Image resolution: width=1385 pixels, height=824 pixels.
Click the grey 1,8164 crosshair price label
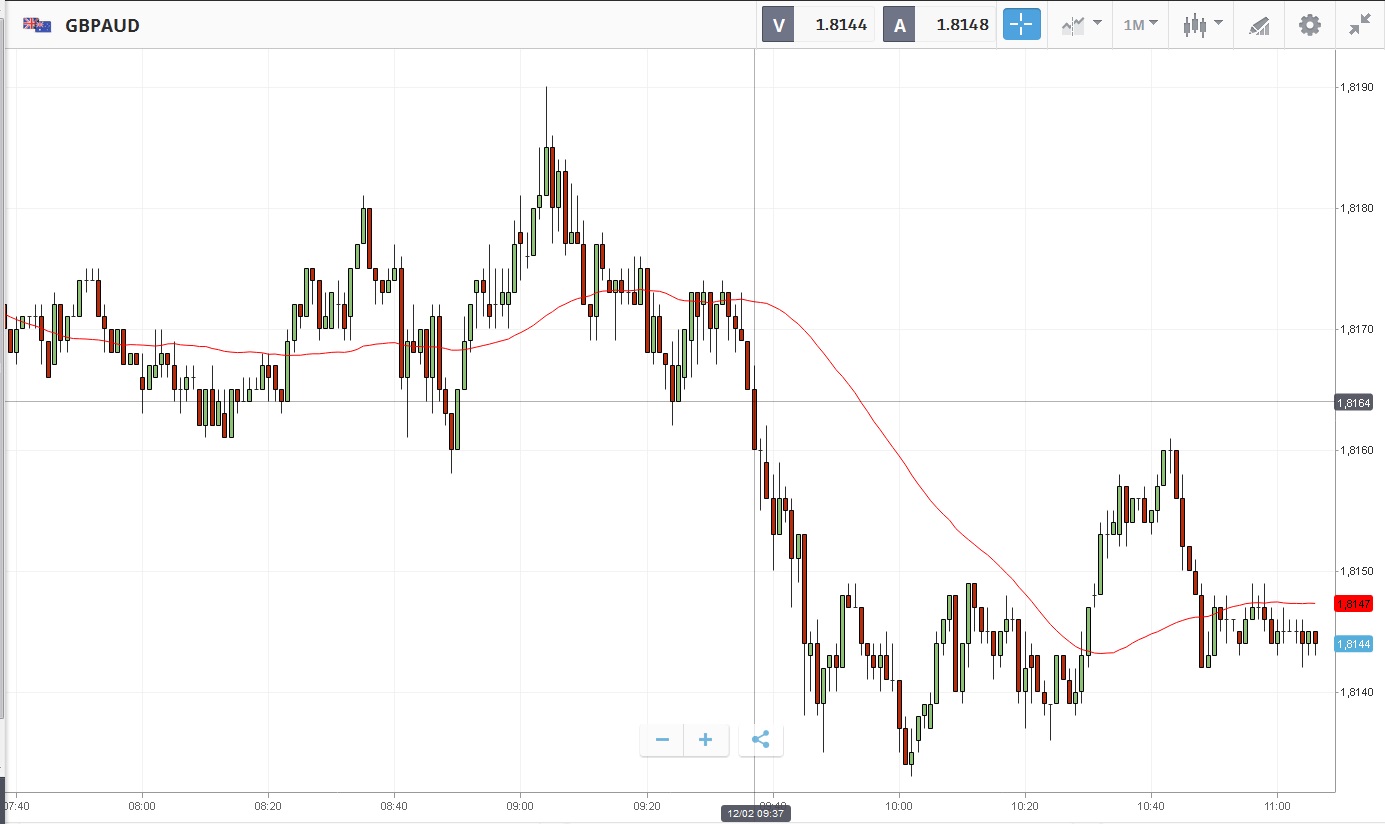[1358, 403]
